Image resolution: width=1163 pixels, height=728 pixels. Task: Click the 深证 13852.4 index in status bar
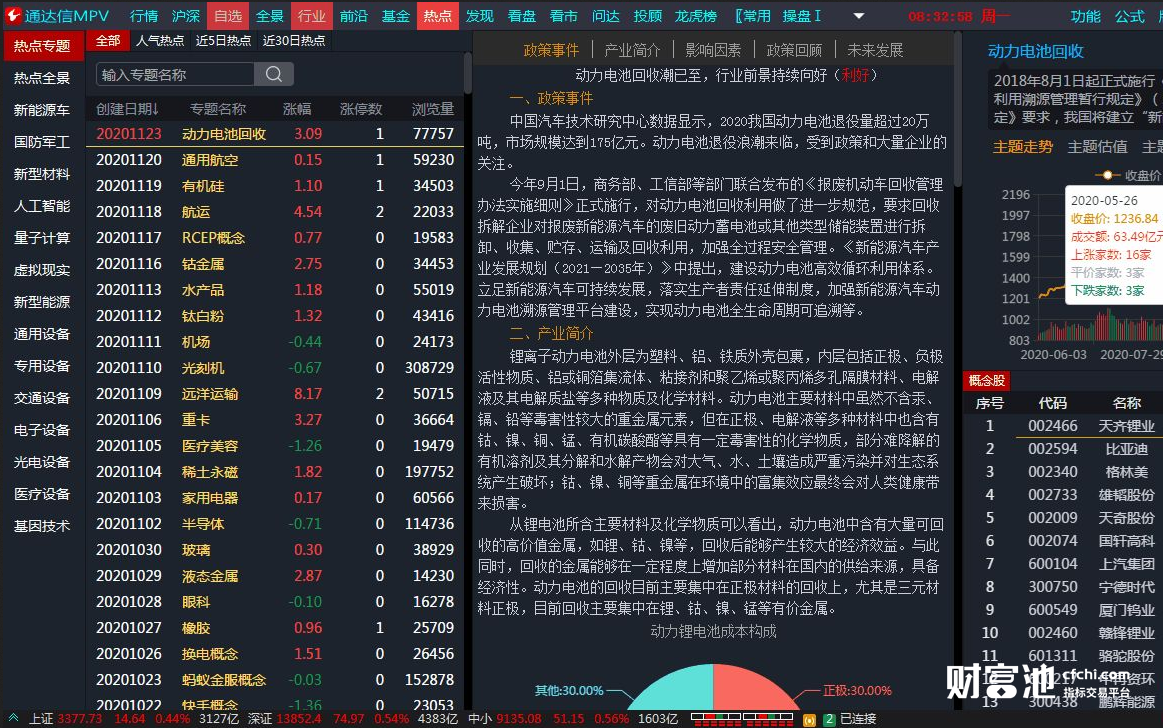283,718
